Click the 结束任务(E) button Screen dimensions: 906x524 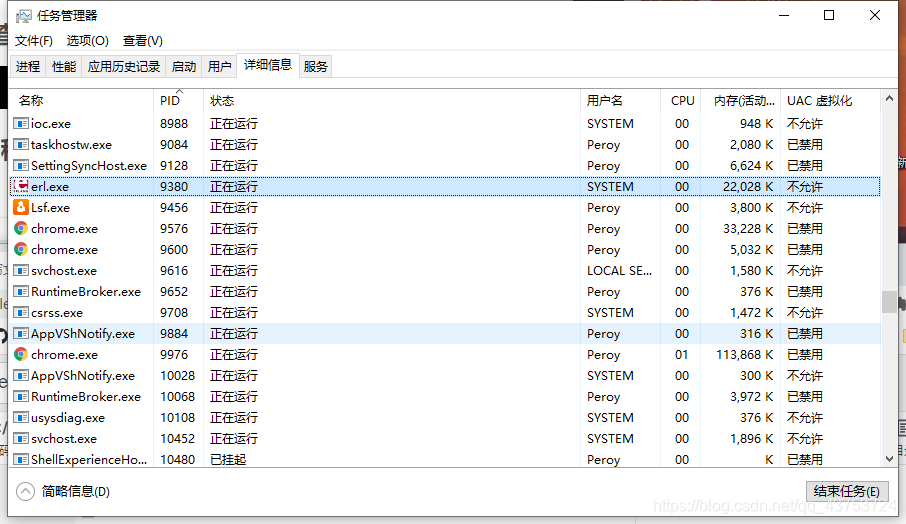click(x=846, y=492)
